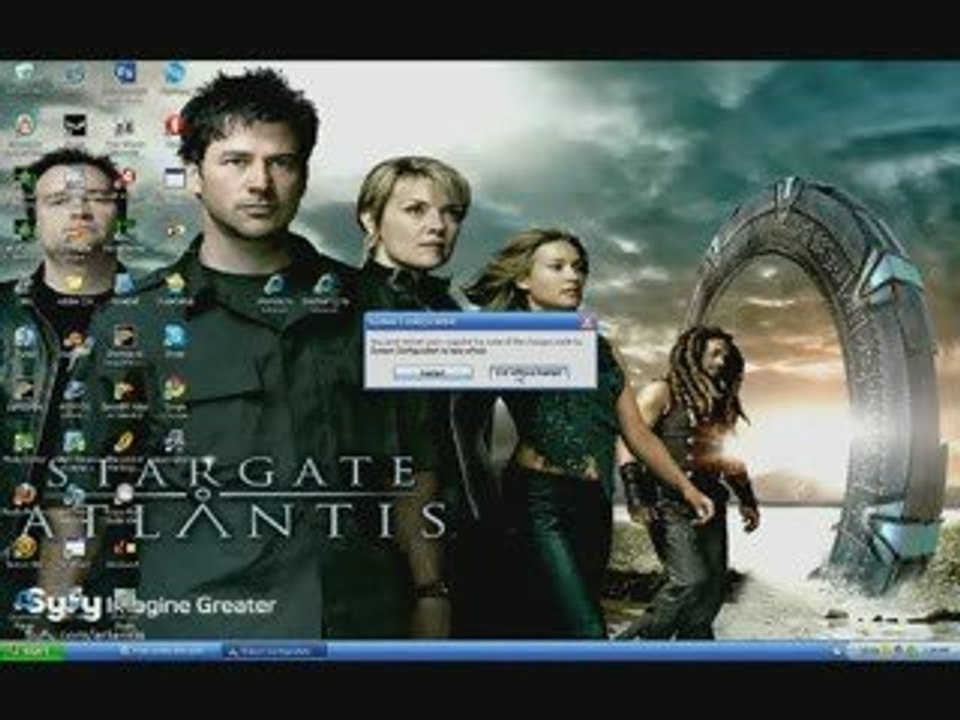Click the system tray clock

pos(938,652)
